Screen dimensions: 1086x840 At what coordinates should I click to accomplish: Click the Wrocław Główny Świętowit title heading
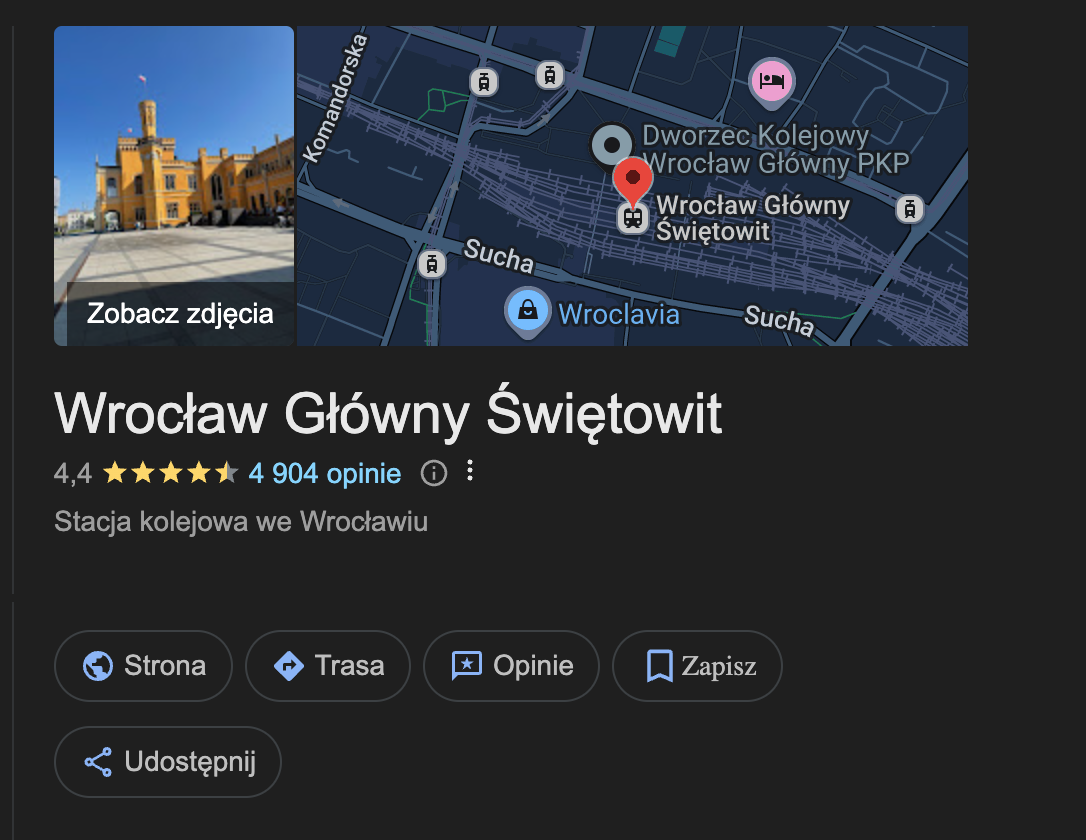click(388, 413)
